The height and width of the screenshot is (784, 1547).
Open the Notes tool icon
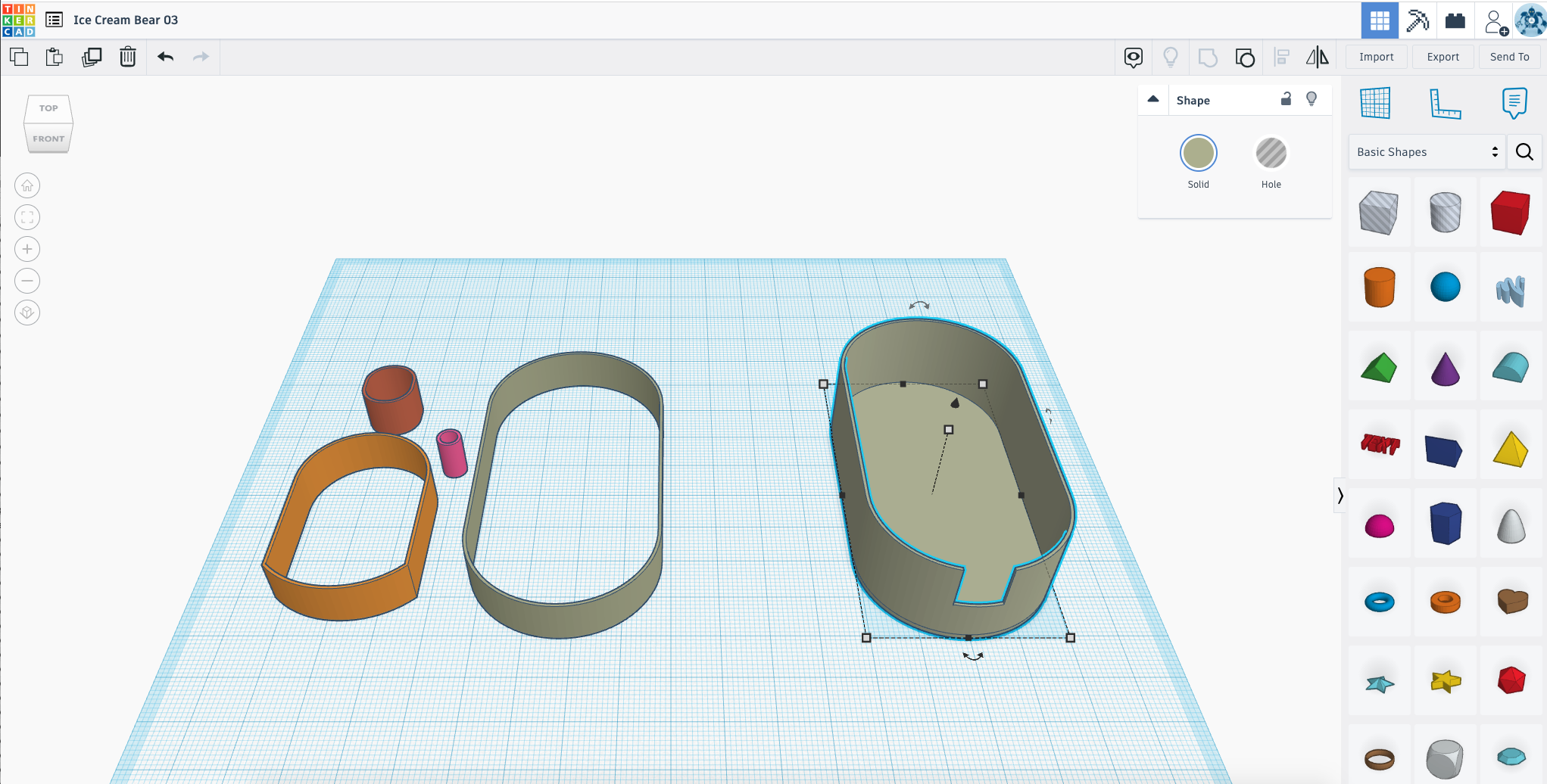tap(1134, 58)
